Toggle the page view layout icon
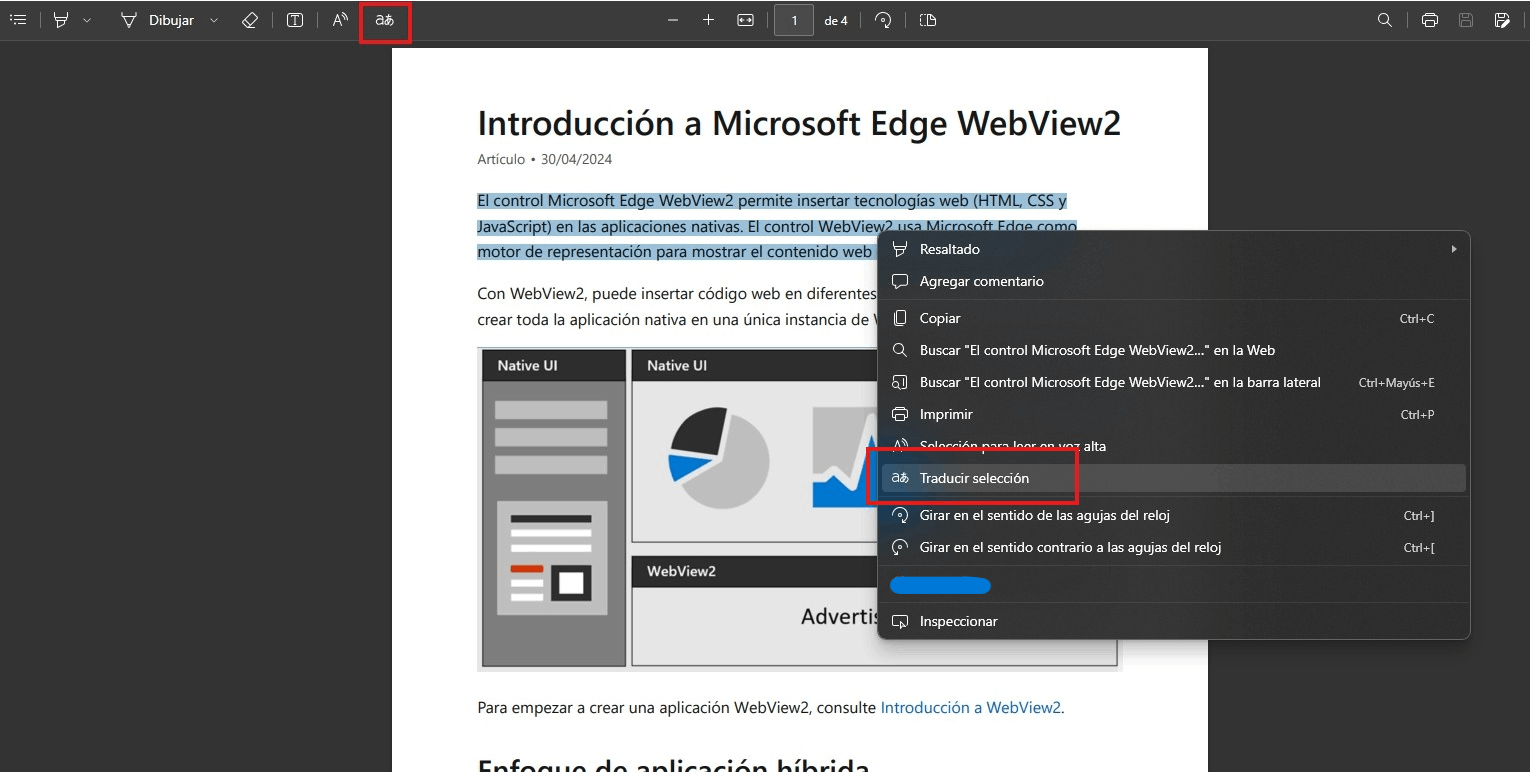This screenshot has height=772, width=1530. click(928, 20)
